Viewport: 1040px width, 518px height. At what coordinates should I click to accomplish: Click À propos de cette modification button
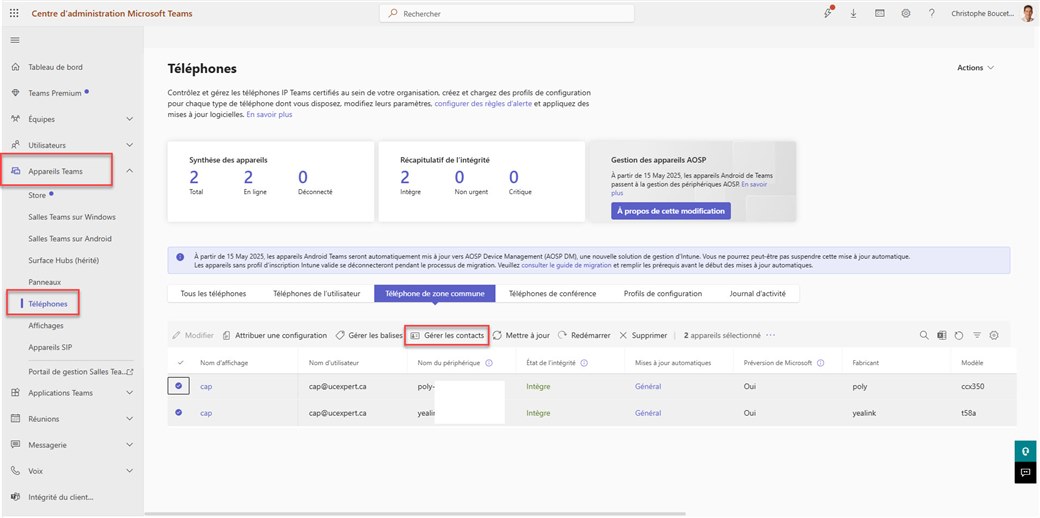(670, 211)
